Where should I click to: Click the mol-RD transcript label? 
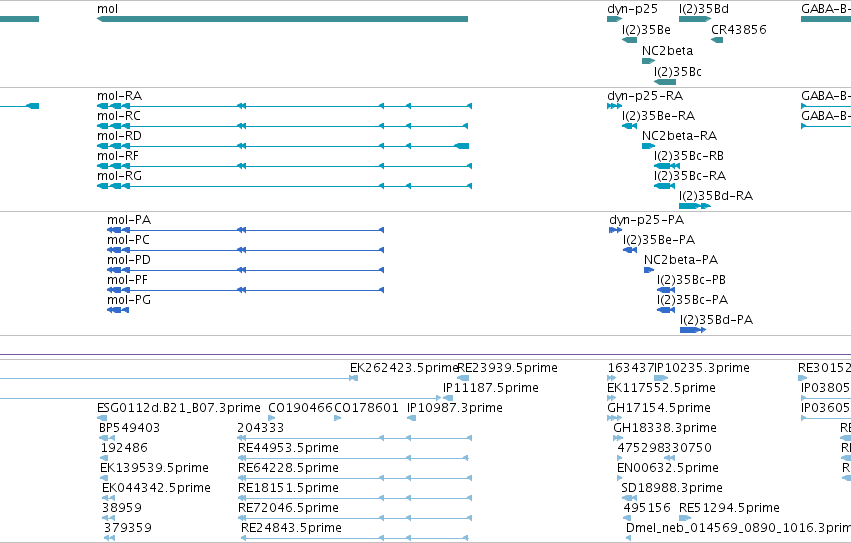(119, 136)
